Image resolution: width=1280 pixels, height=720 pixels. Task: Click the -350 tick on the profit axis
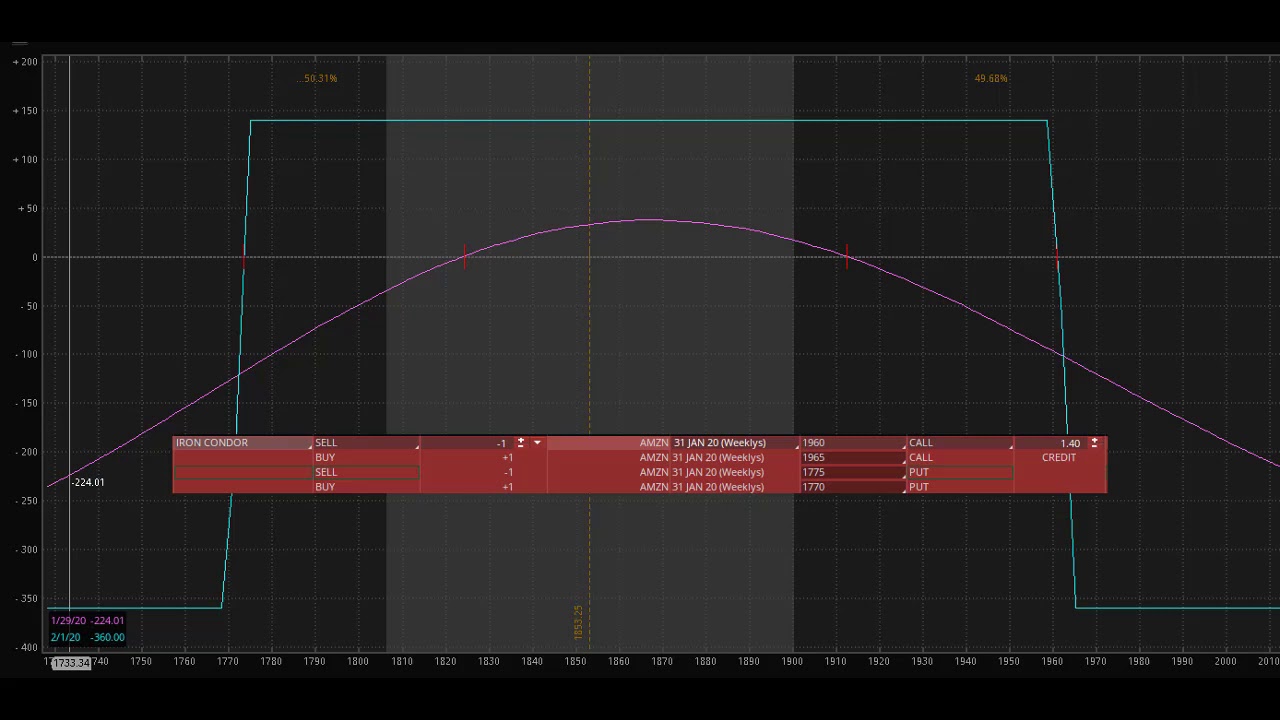tap(26, 598)
